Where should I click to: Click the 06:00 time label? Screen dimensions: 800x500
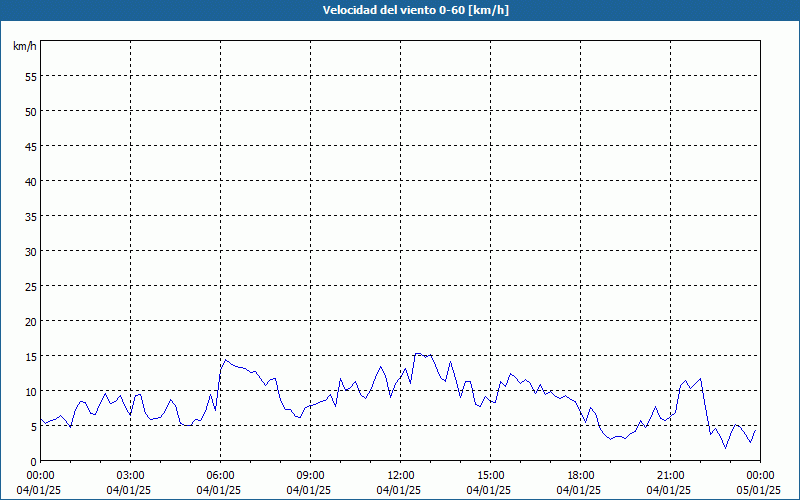click(220, 476)
